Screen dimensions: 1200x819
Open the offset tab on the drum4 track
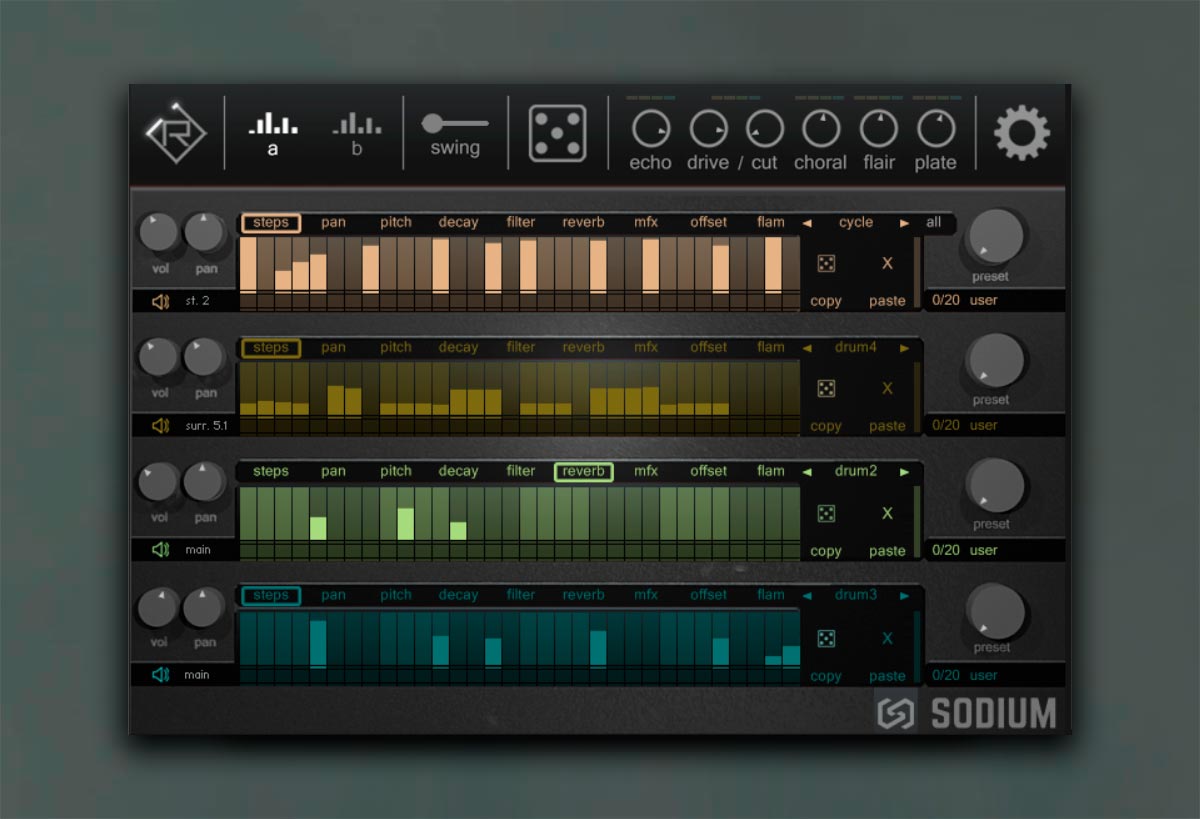tap(708, 347)
